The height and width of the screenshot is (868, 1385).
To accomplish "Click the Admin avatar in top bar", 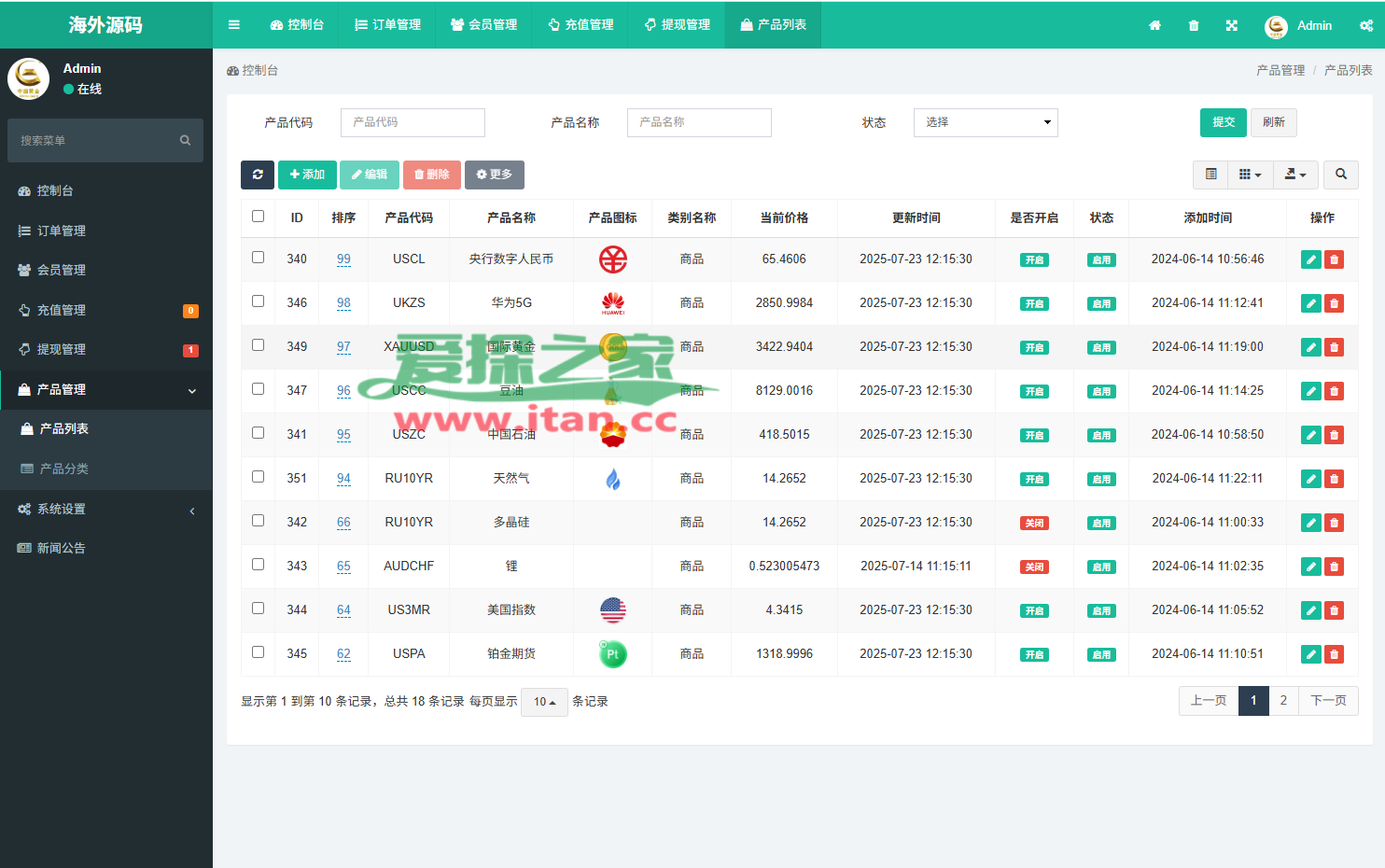I will (1276, 26).
